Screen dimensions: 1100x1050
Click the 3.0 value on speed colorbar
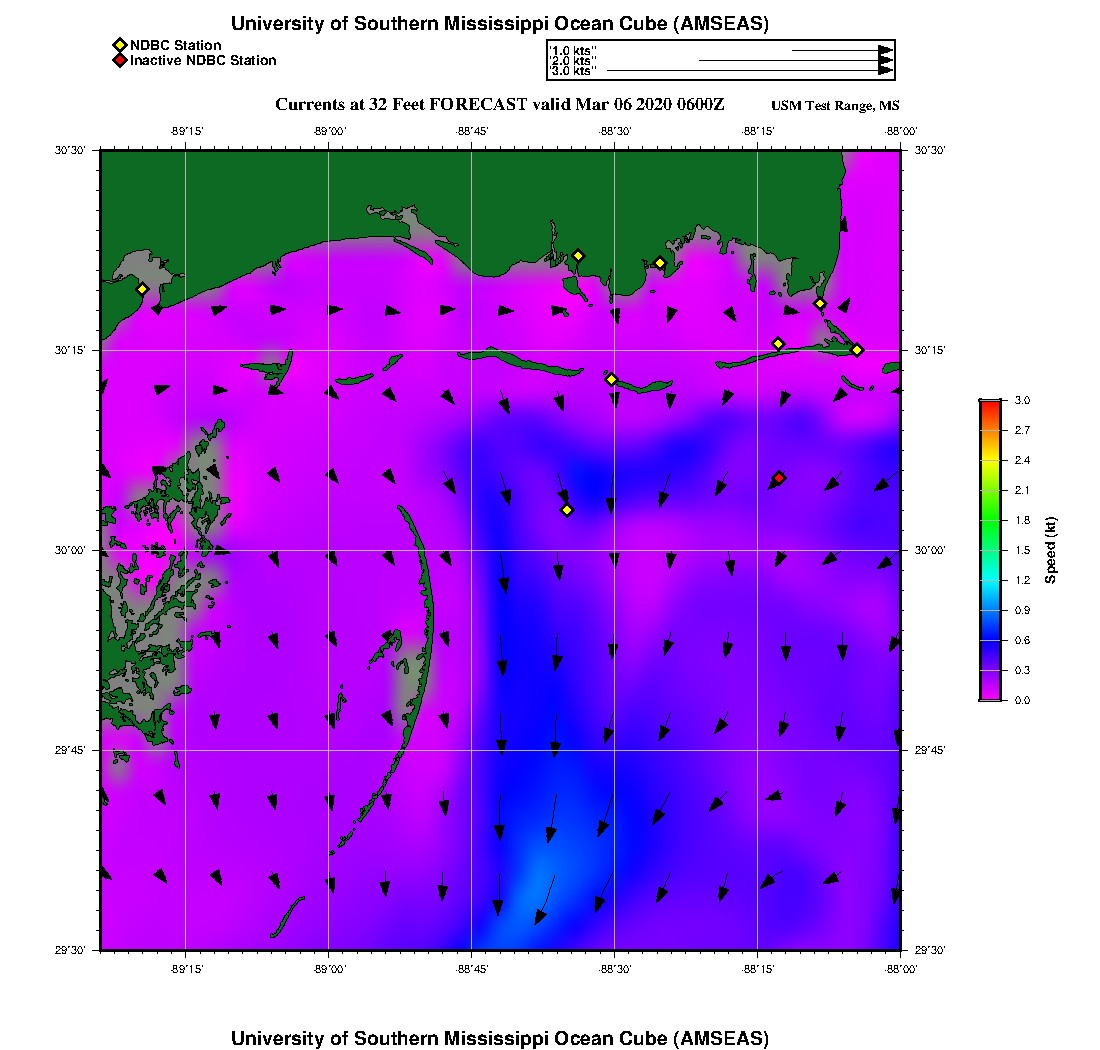[x=1022, y=401]
